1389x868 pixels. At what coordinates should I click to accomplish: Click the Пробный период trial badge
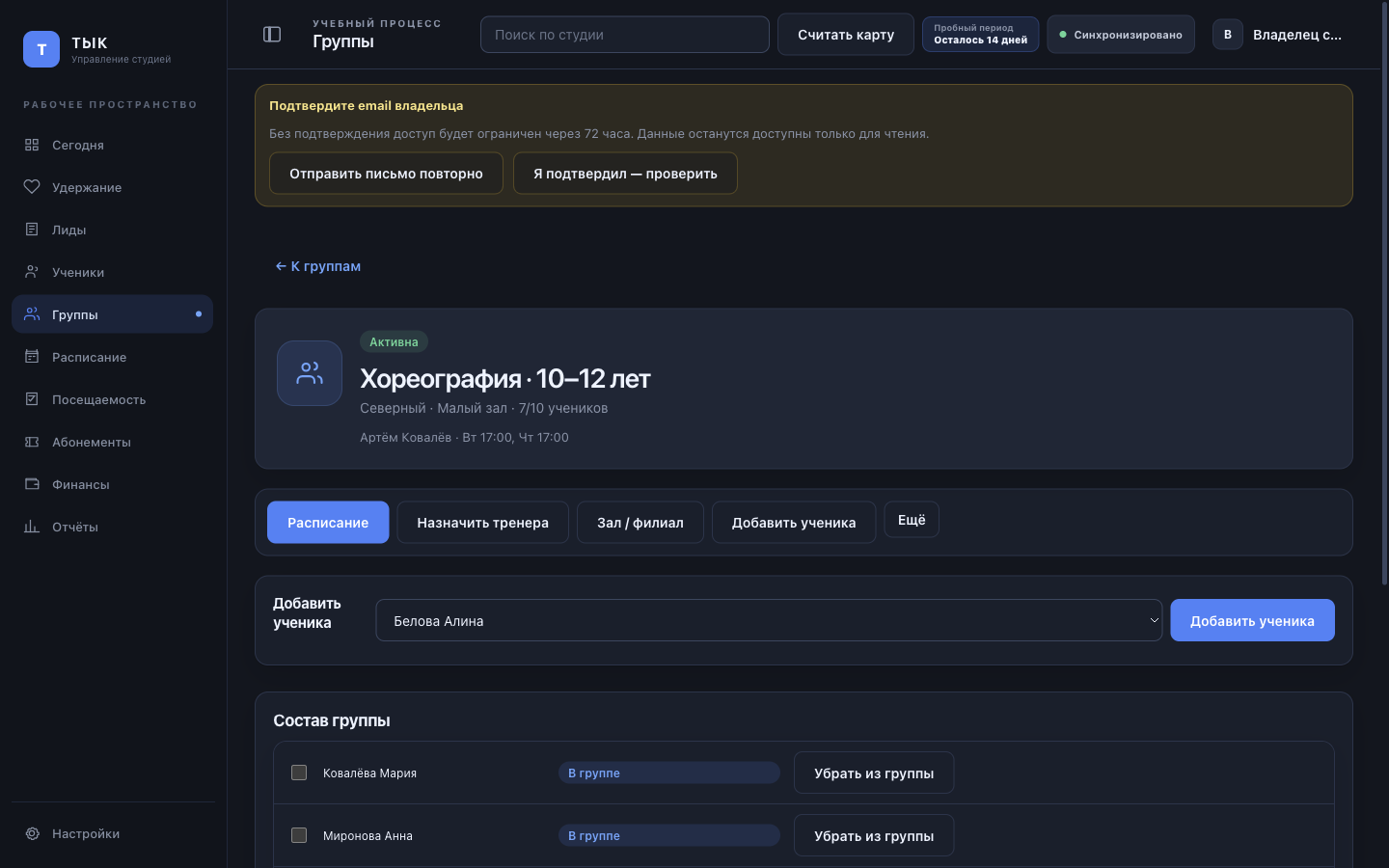click(980, 35)
